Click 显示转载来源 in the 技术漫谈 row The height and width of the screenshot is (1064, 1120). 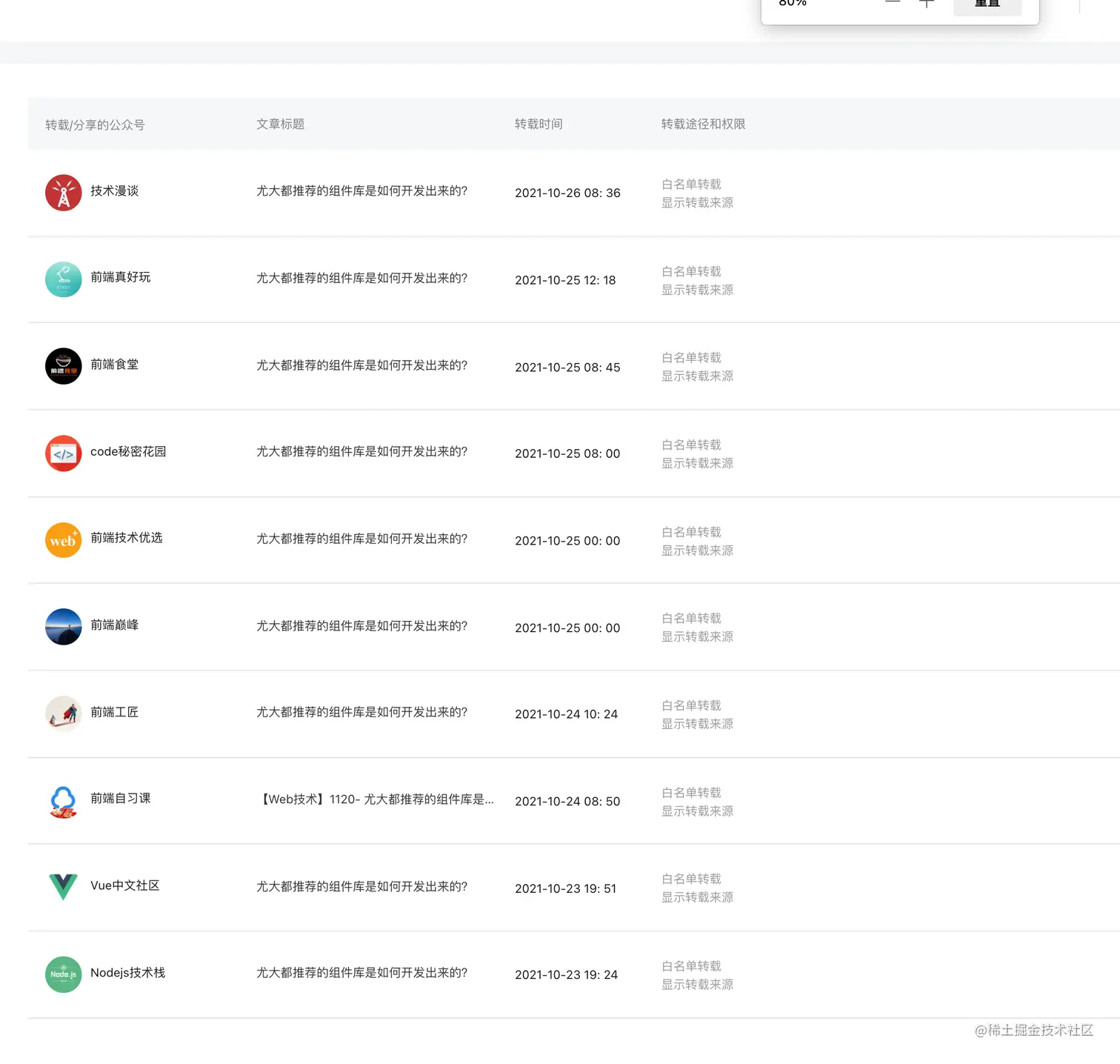tap(697, 202)
